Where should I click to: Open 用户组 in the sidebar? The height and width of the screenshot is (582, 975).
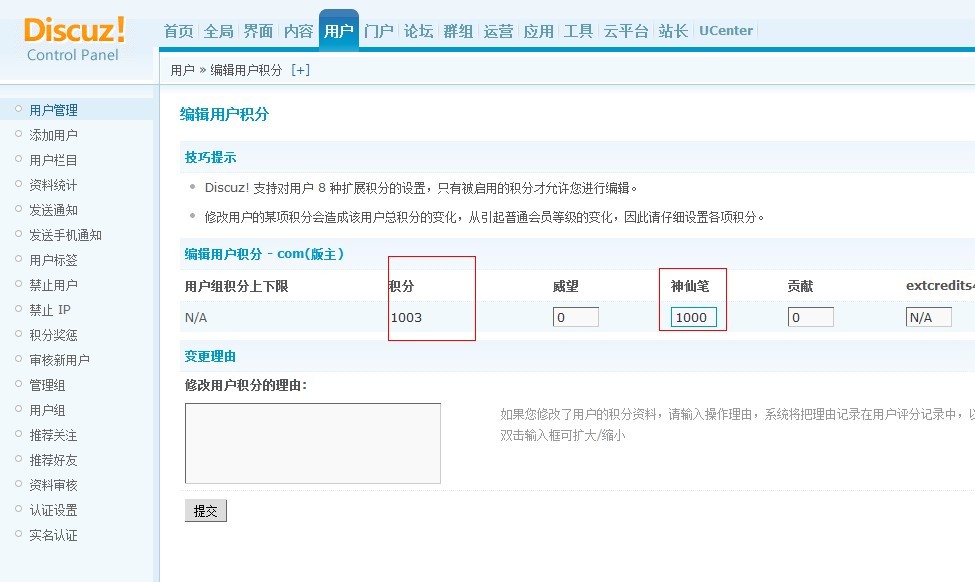tap(47, 410)
